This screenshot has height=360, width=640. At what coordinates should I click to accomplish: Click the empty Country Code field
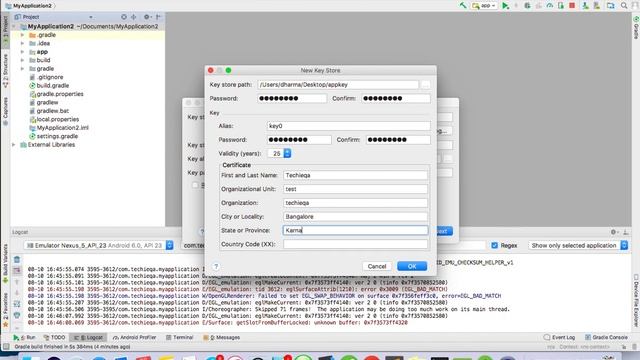click(355, 244)
